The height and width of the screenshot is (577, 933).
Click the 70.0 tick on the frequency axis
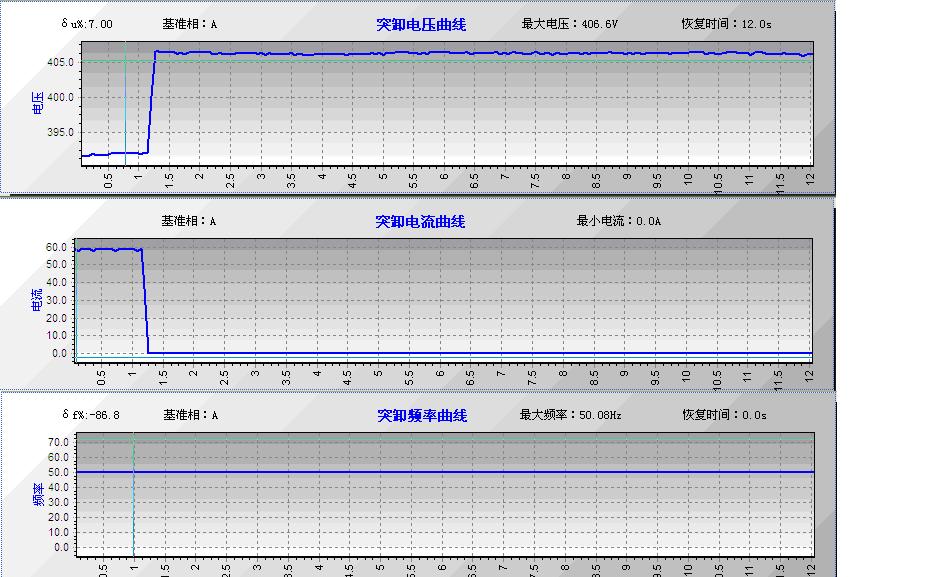(58, 442)
